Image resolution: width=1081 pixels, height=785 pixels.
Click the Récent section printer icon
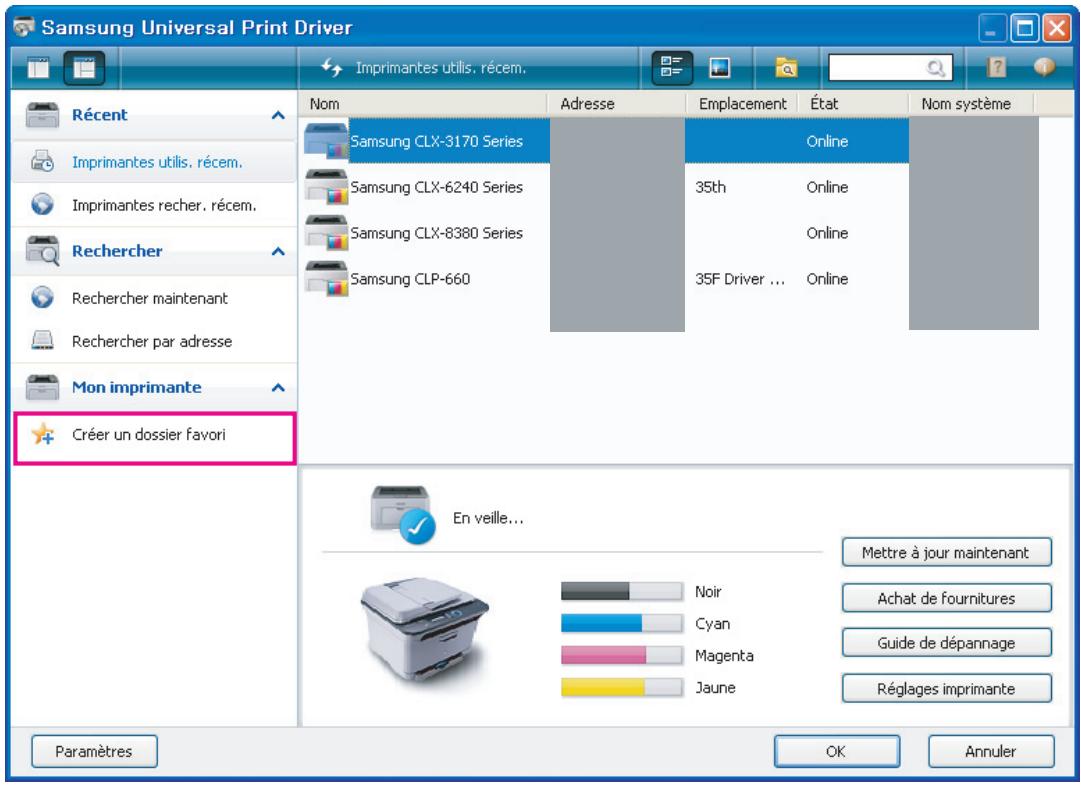point(42,114)
